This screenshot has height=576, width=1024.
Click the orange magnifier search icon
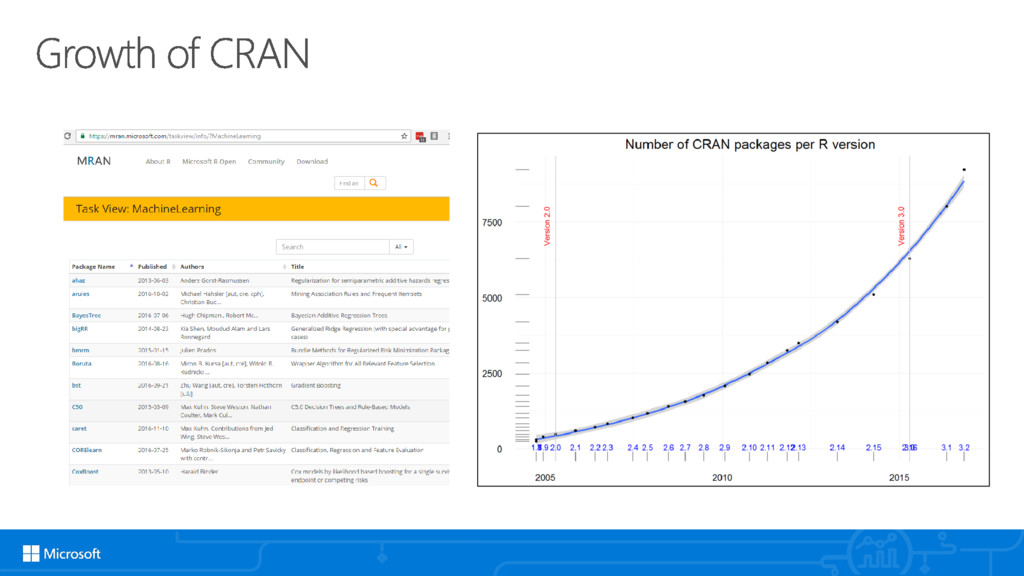coord(374,183)
